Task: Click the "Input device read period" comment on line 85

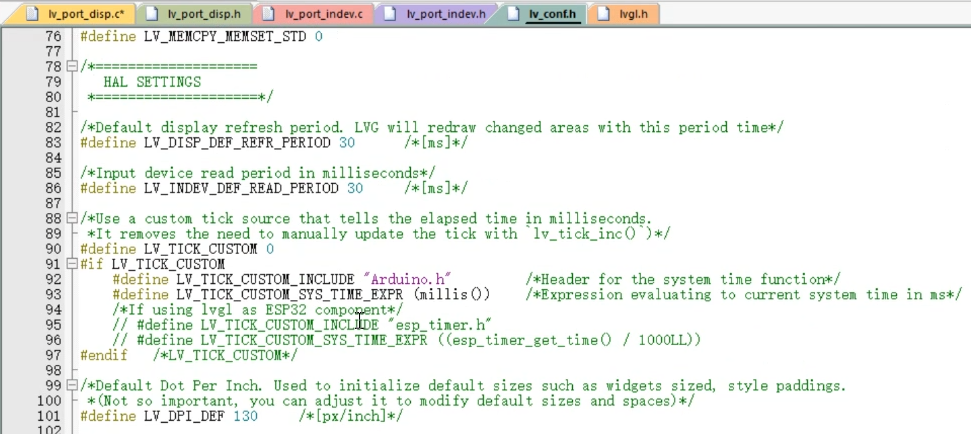Action: click(x=258, y=173)
